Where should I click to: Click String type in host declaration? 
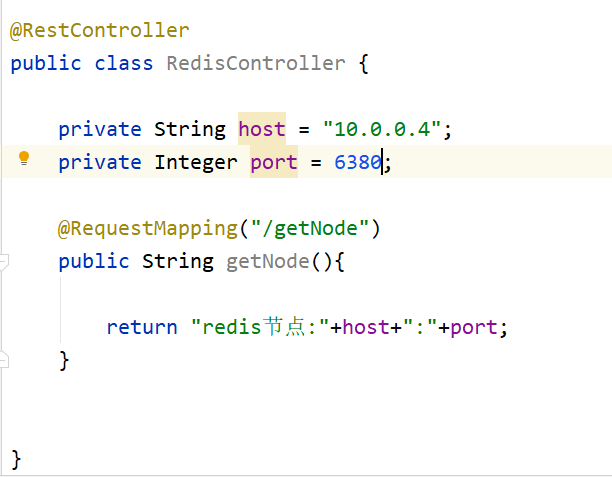point(190,129)
